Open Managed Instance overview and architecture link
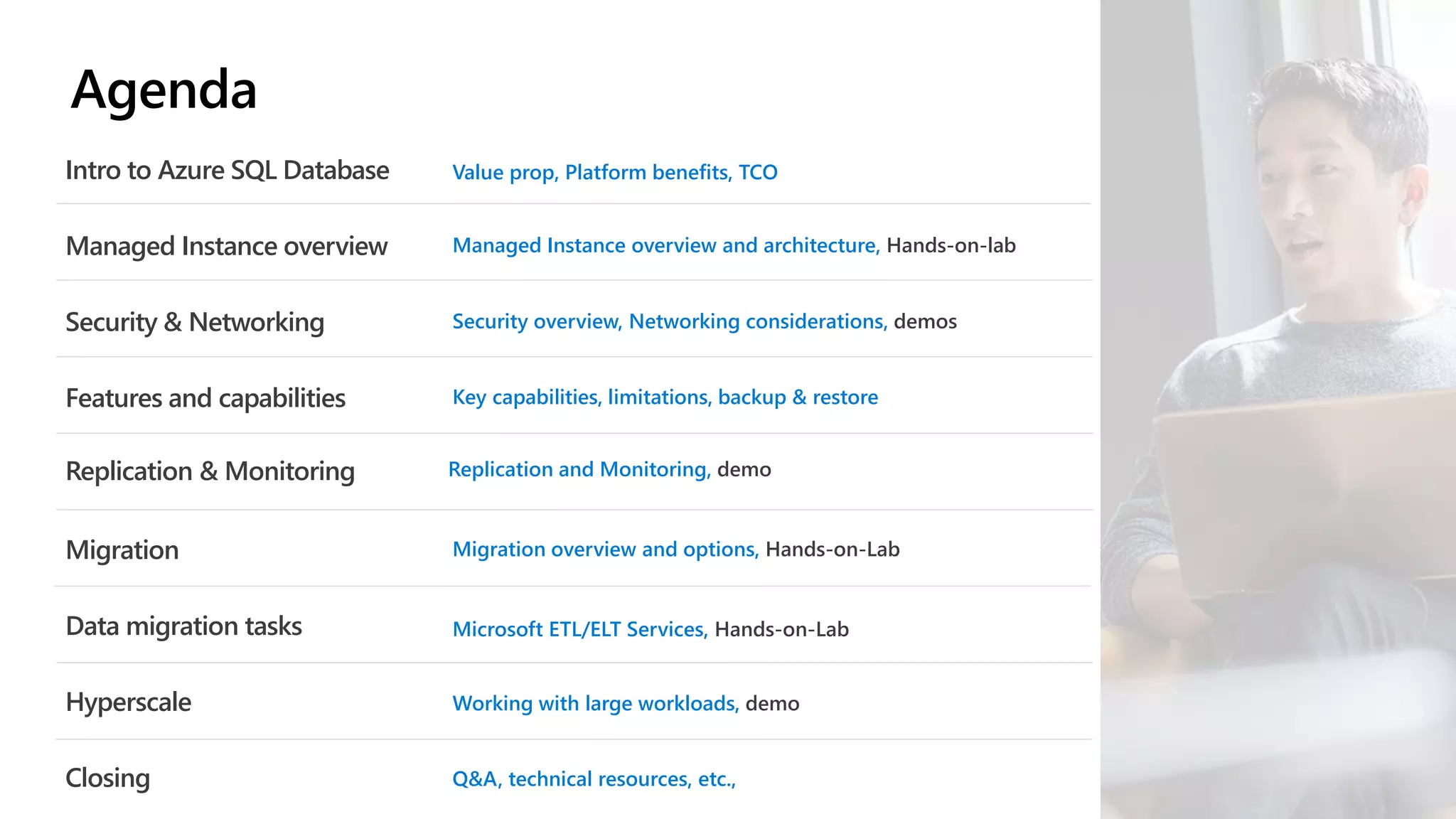This screenshot has width=1456, height=819. point(666,245)
